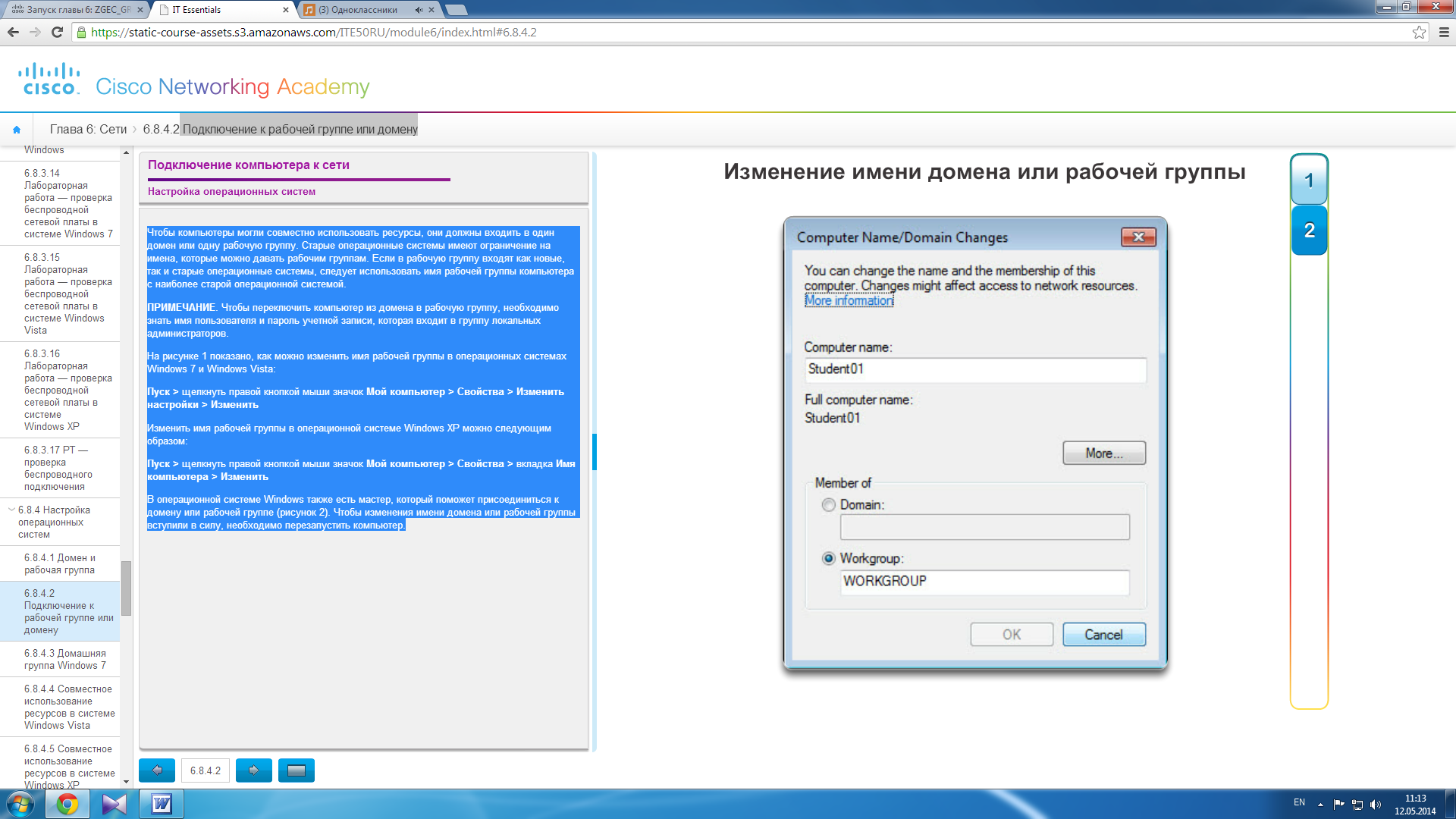Open the Windows Start button

pos(20,804)
